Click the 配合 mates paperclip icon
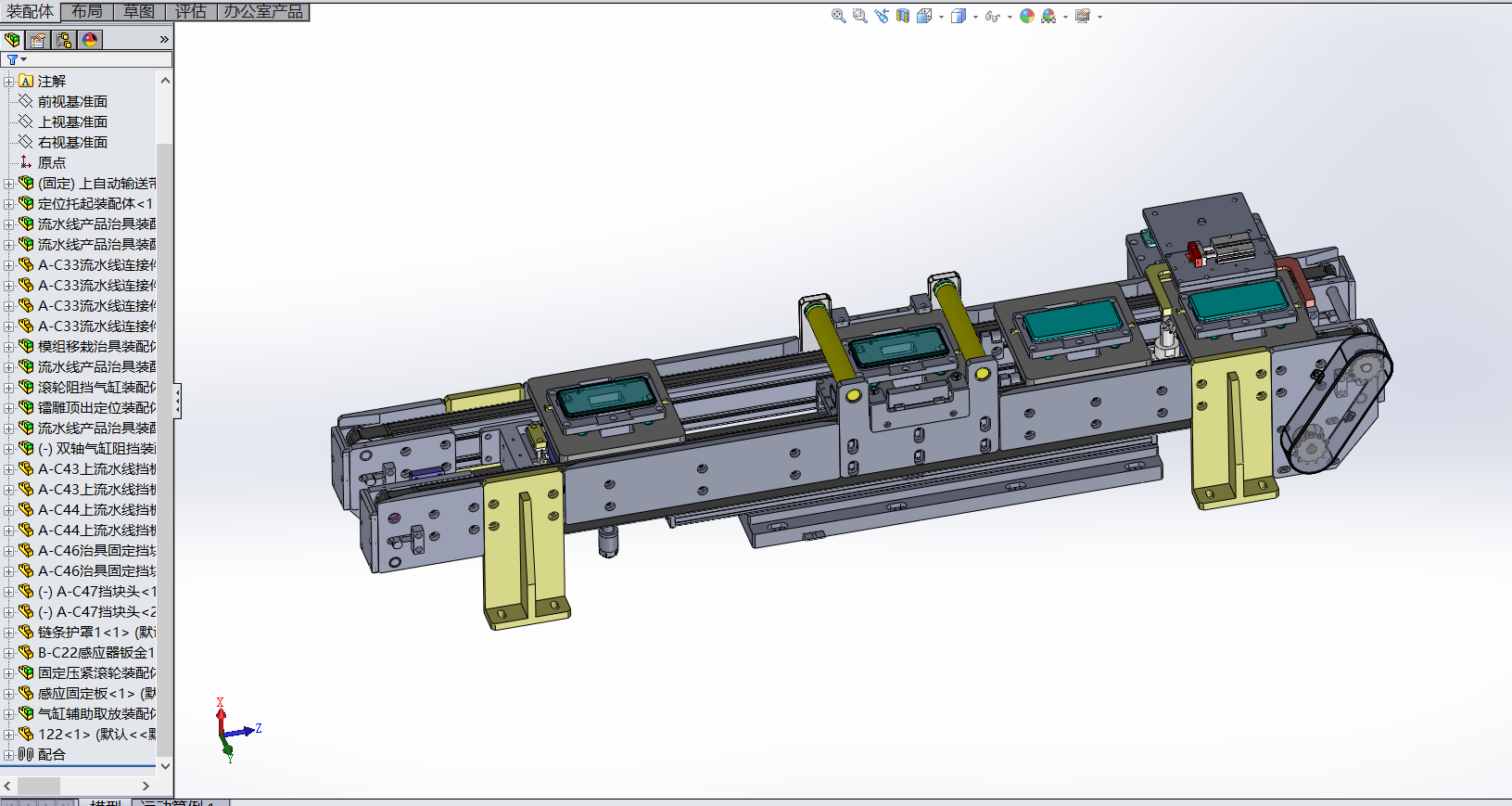1512x806 pixels. tap(26, 755)
